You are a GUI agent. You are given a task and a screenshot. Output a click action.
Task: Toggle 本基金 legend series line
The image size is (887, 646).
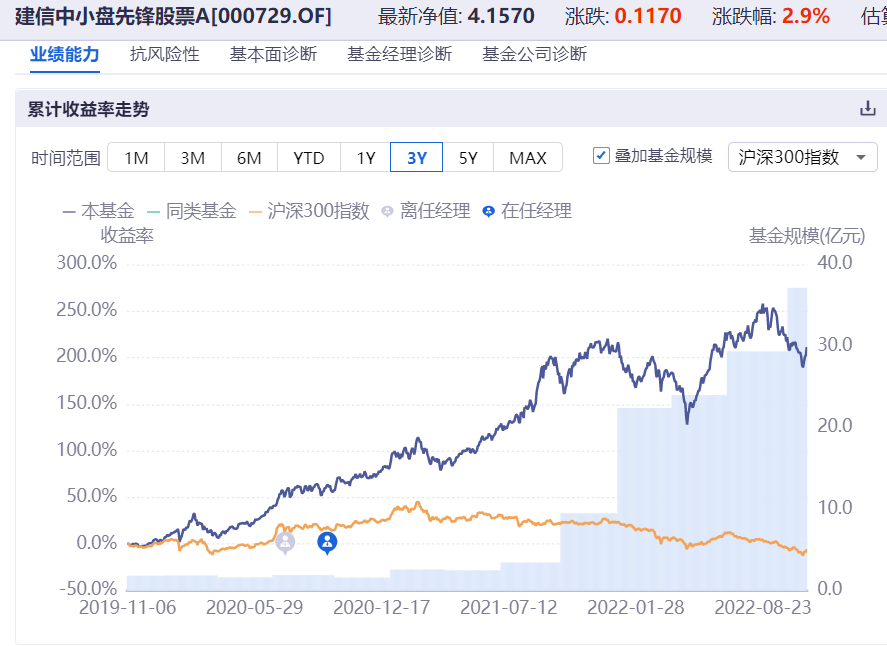tap(98, 211)
